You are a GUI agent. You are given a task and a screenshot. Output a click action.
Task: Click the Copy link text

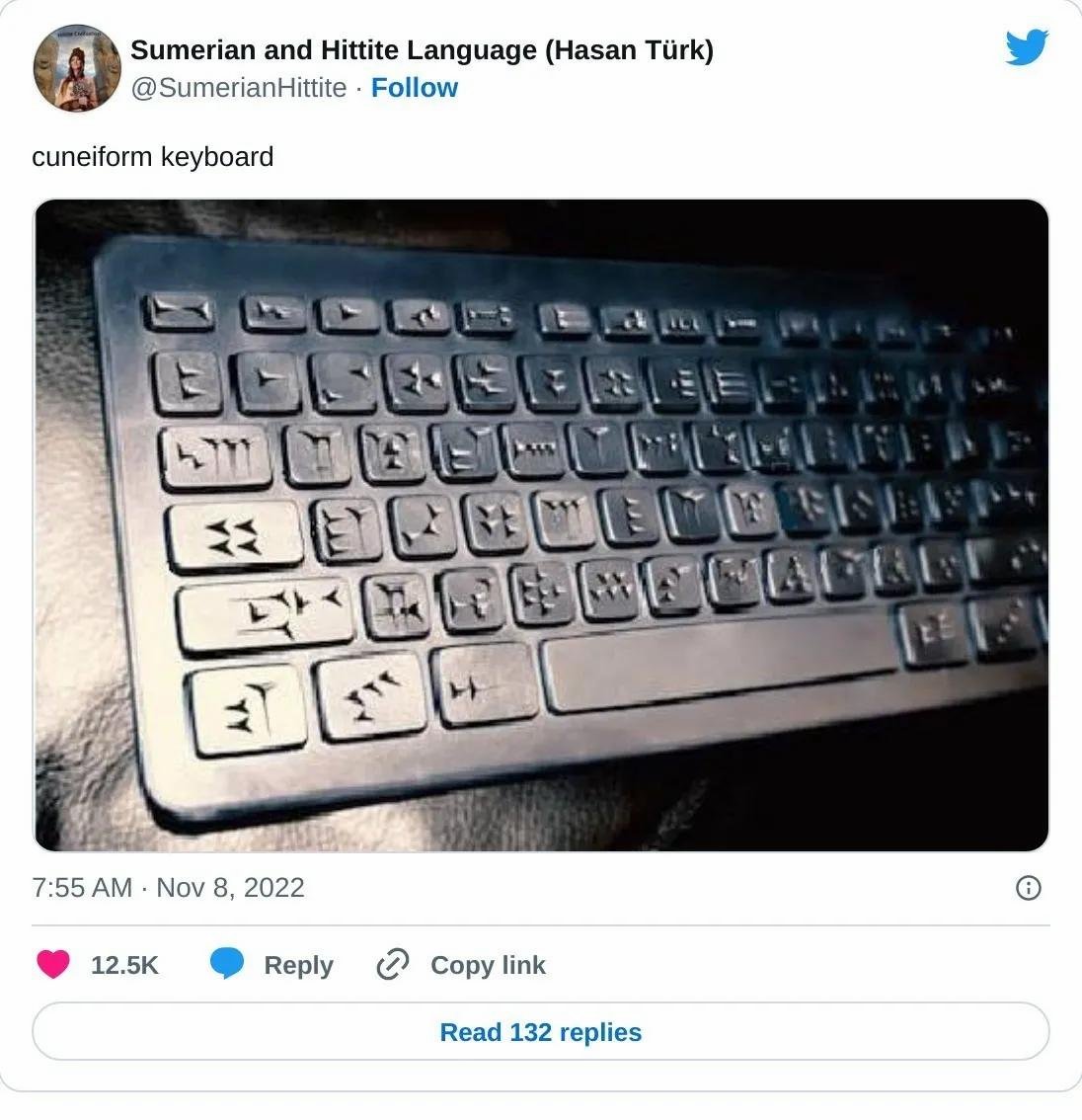(x=488, y=965)
